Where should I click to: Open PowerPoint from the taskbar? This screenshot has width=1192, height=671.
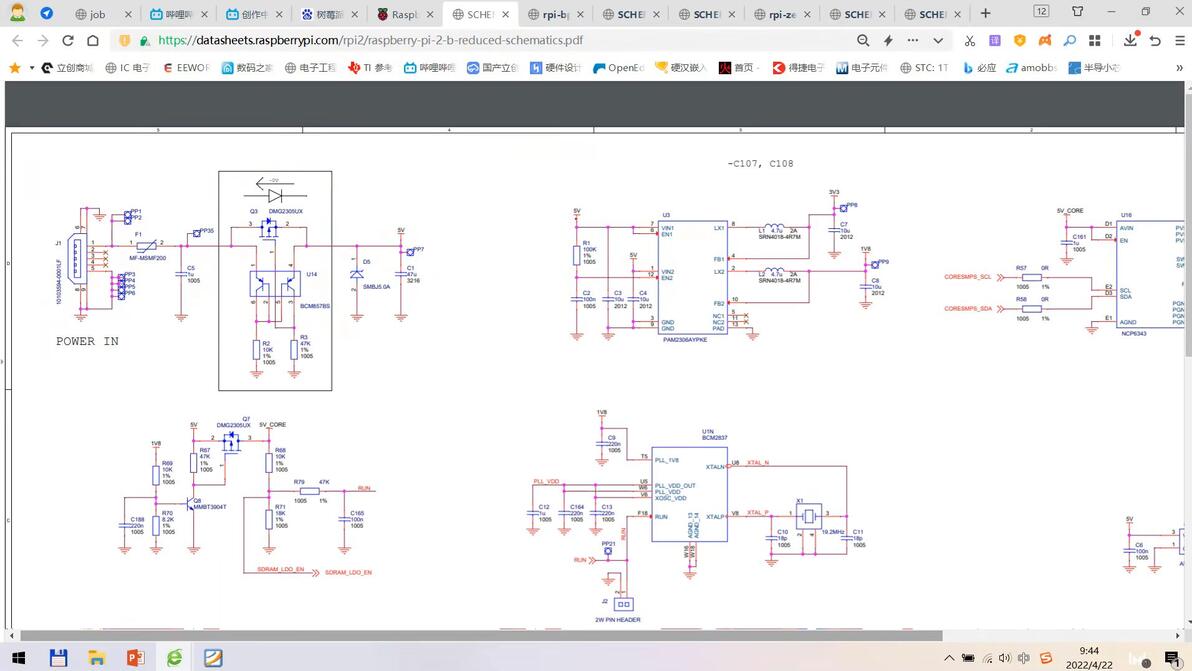tap(136, 657)
